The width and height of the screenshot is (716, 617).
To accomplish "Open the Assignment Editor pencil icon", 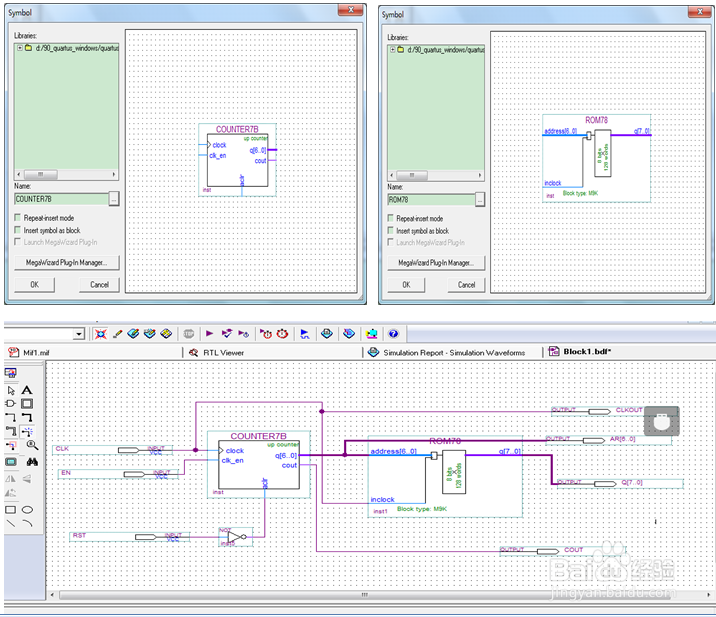I will pyautogui.click(x=117, y=334).
